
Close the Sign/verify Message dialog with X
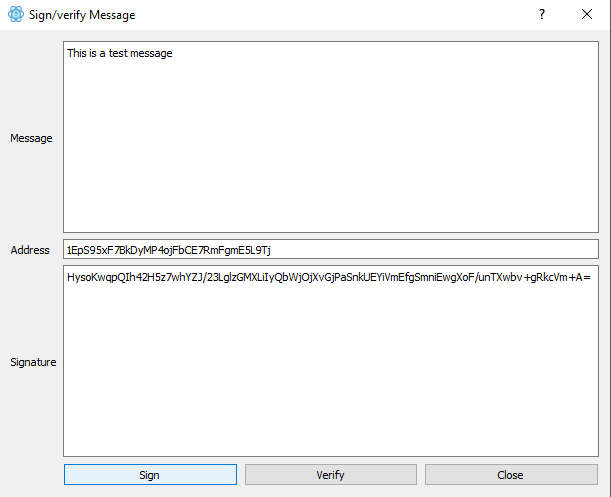[587, 14]
